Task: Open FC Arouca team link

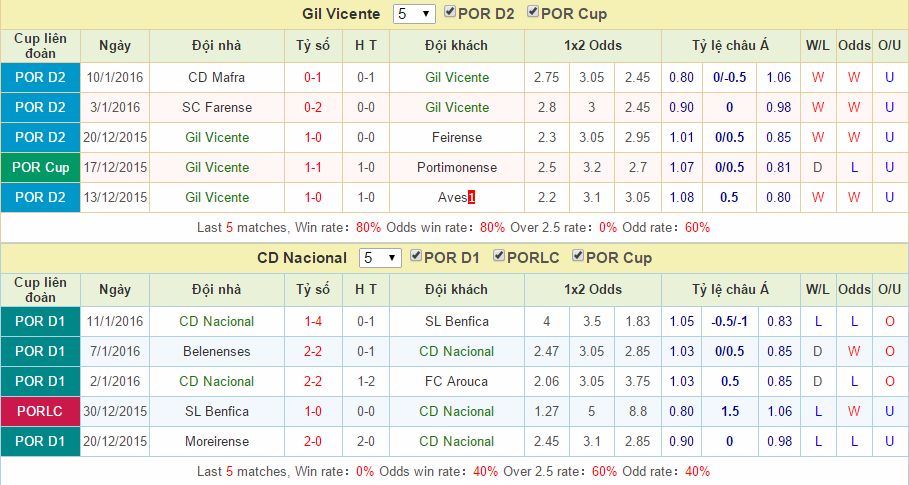Action: (456, 381)
